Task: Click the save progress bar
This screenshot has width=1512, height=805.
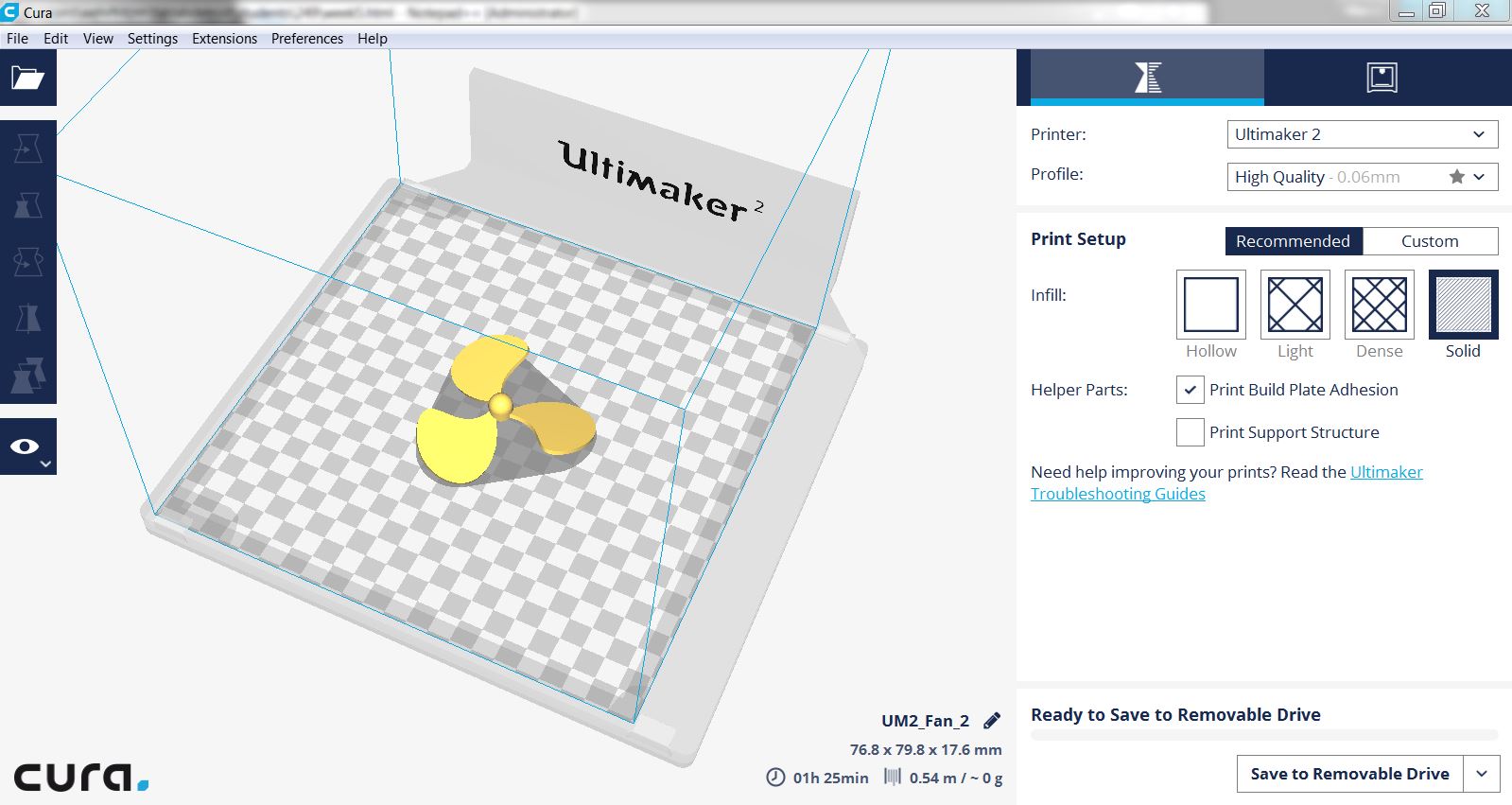Action: tap(1264, 735)
